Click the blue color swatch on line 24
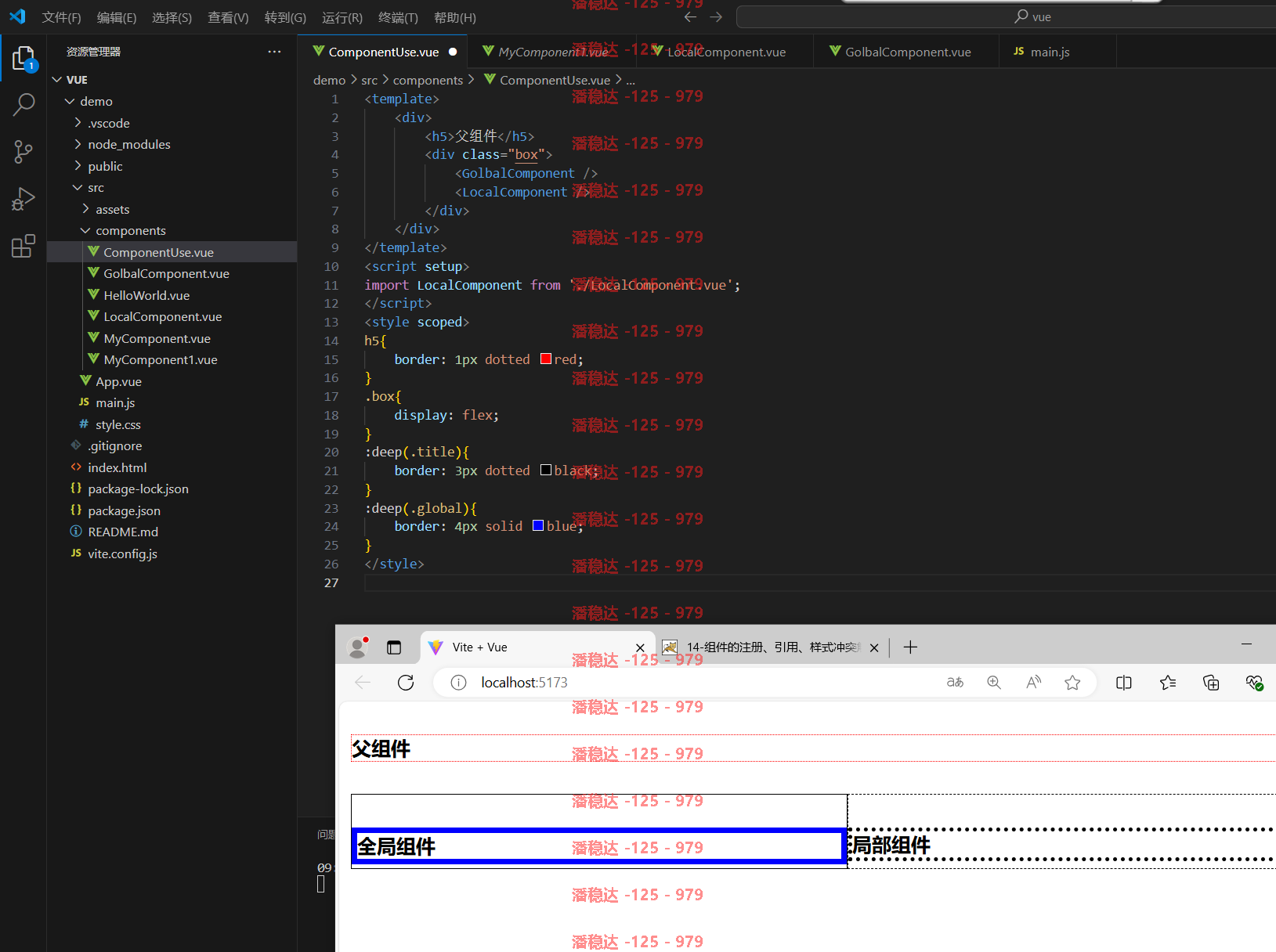 [x=538, y=525]
